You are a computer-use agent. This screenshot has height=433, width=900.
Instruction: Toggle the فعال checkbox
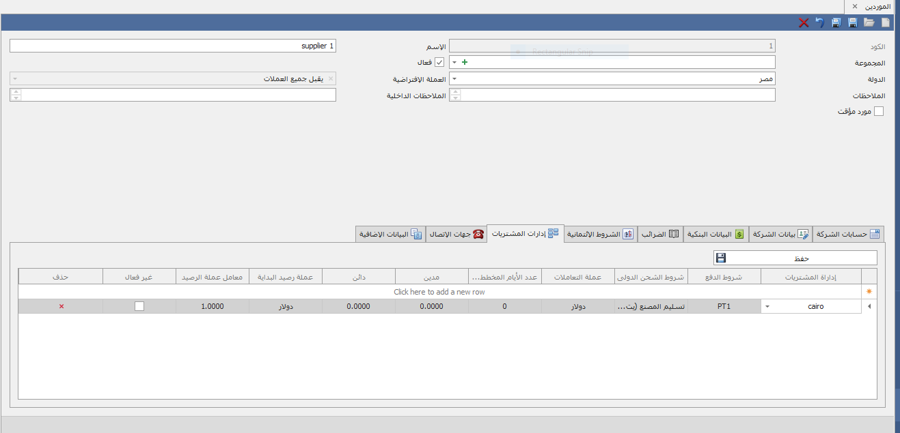click(439, 62)
